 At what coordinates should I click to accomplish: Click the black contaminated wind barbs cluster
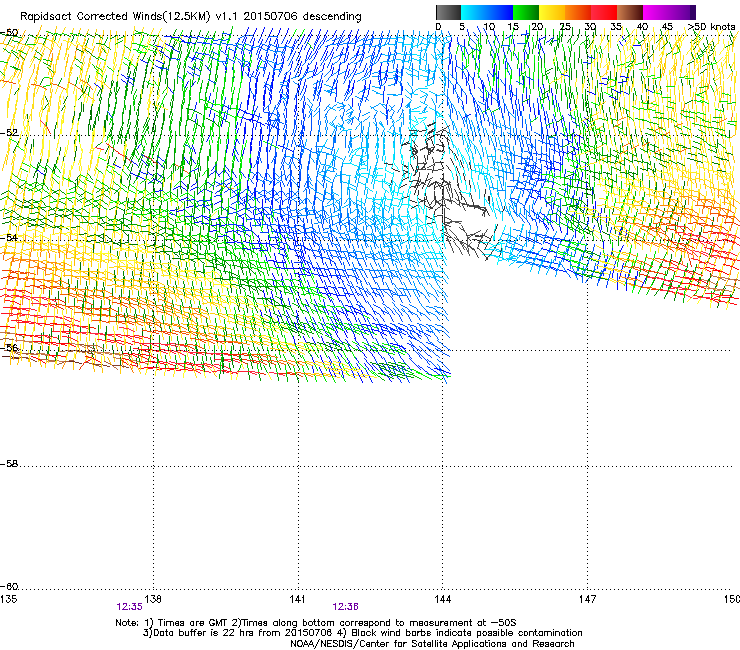(x=444, y=189)
